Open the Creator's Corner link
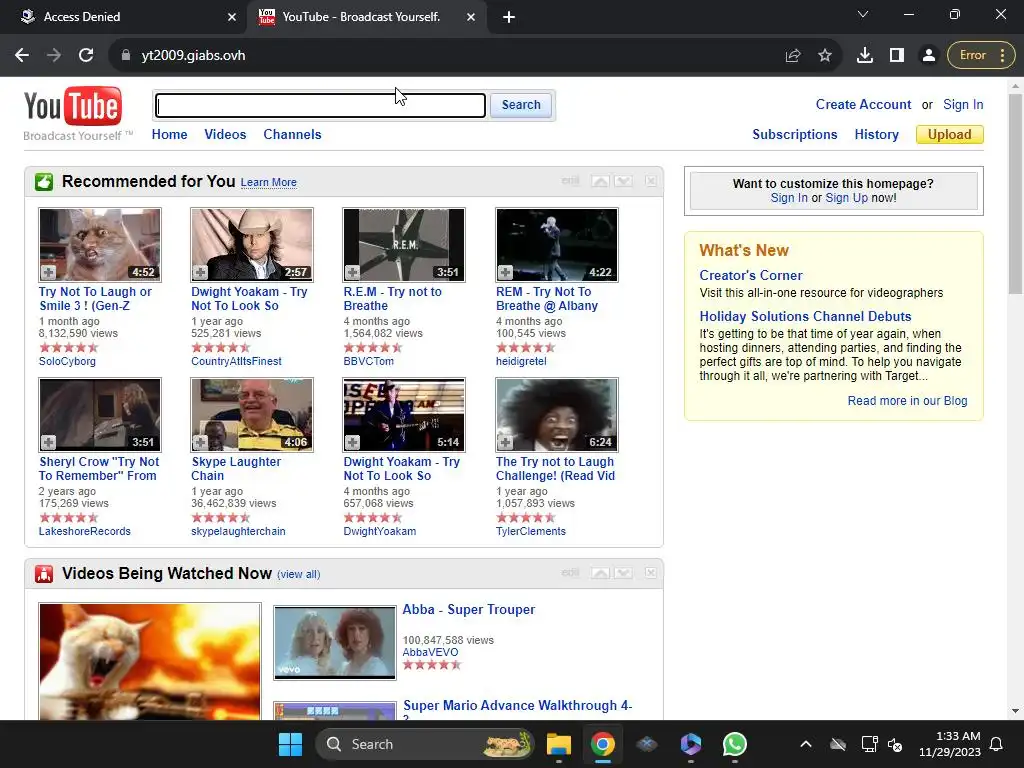 click(750, 276)
